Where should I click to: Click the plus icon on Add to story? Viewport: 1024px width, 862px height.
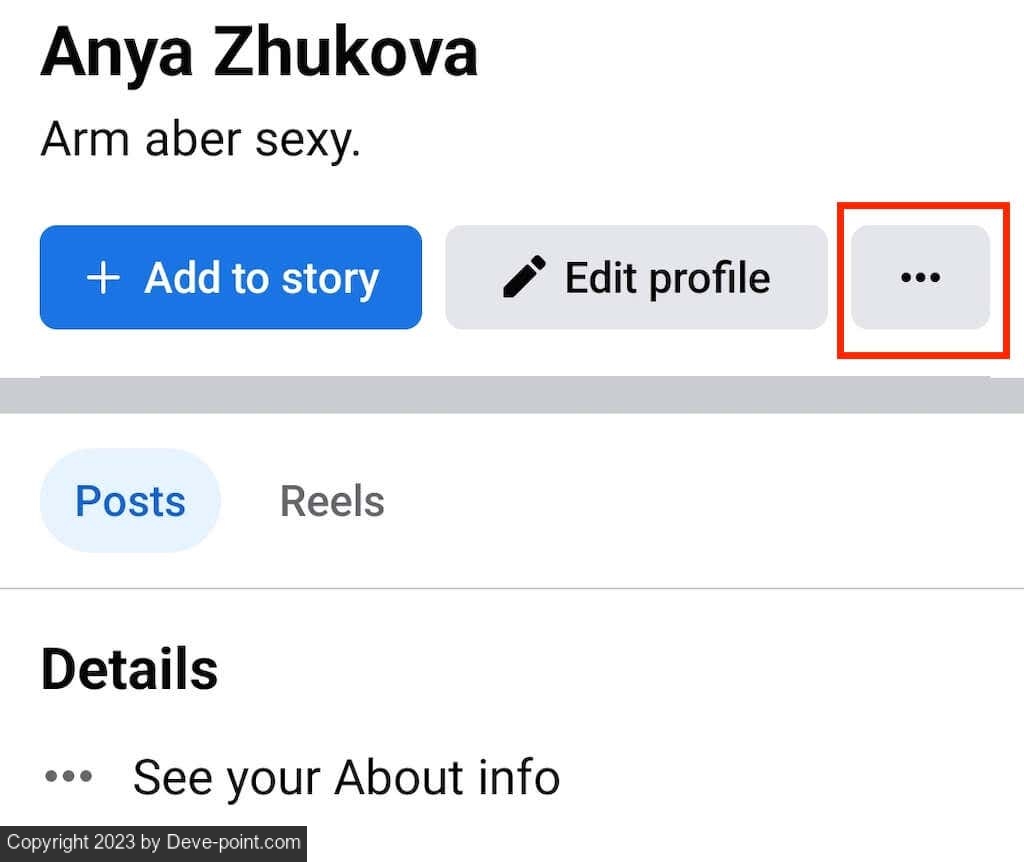104,278
